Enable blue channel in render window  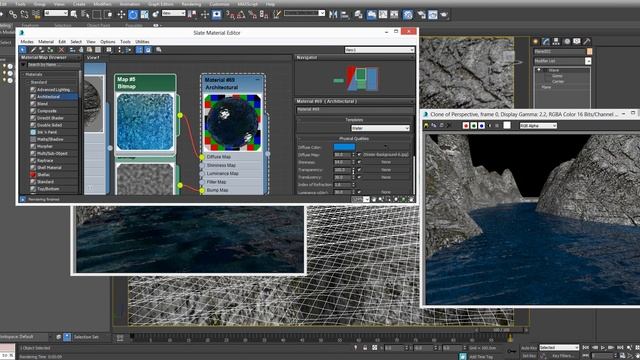coord(482,126)
